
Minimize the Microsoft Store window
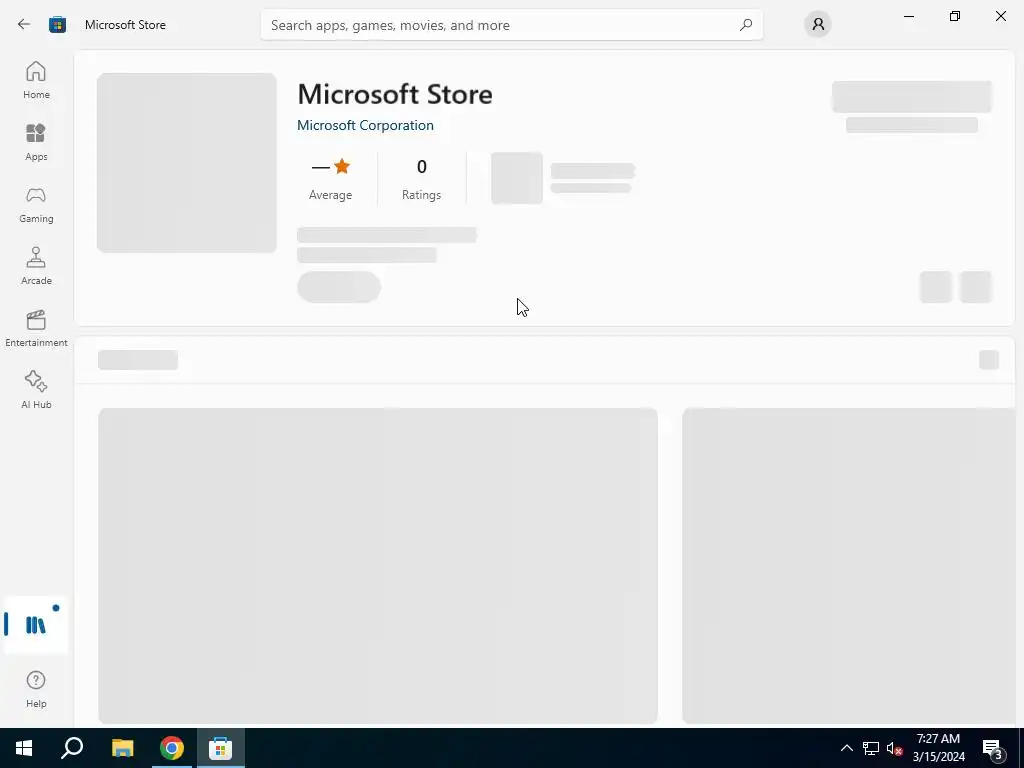(x=909, y=16)
